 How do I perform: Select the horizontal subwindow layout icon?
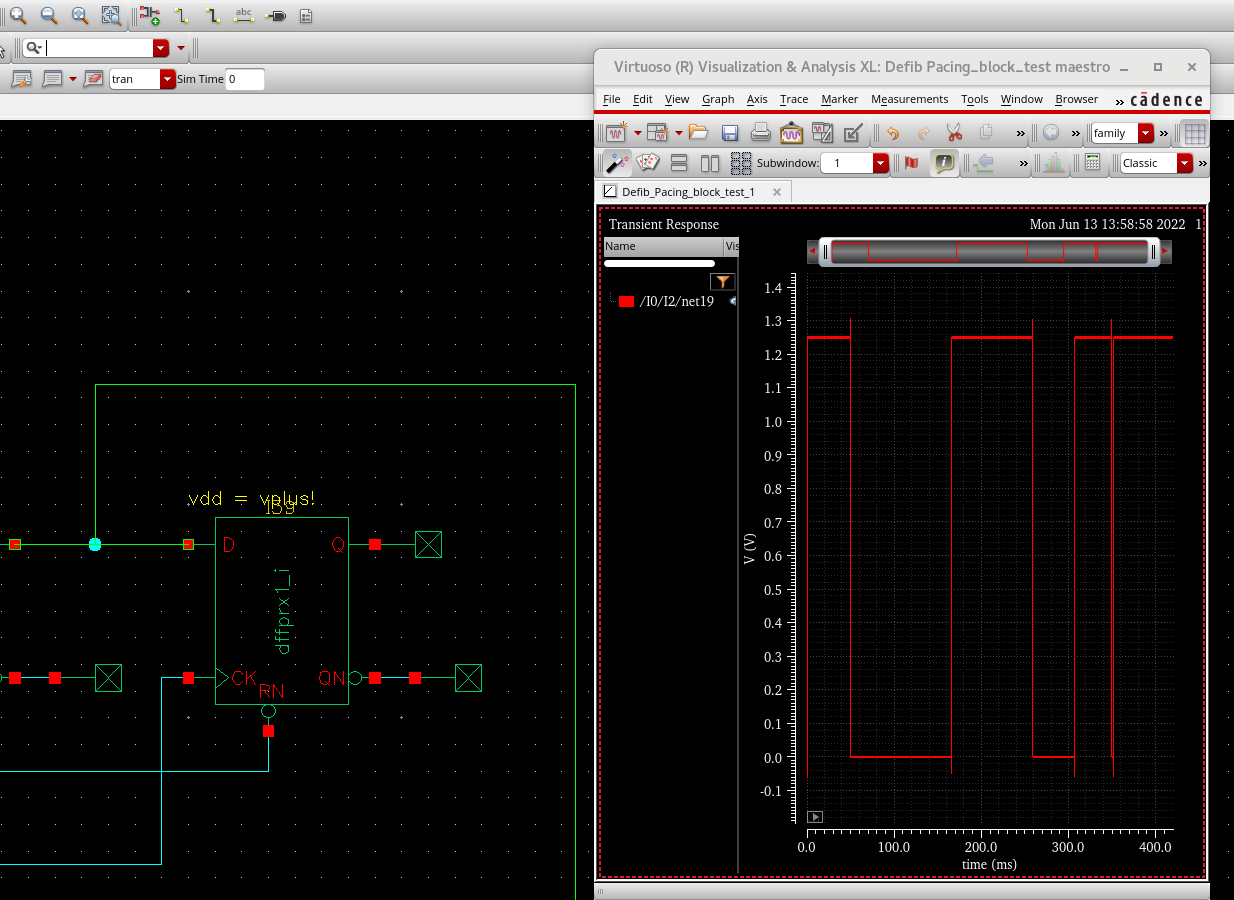(x=679, y=163)
